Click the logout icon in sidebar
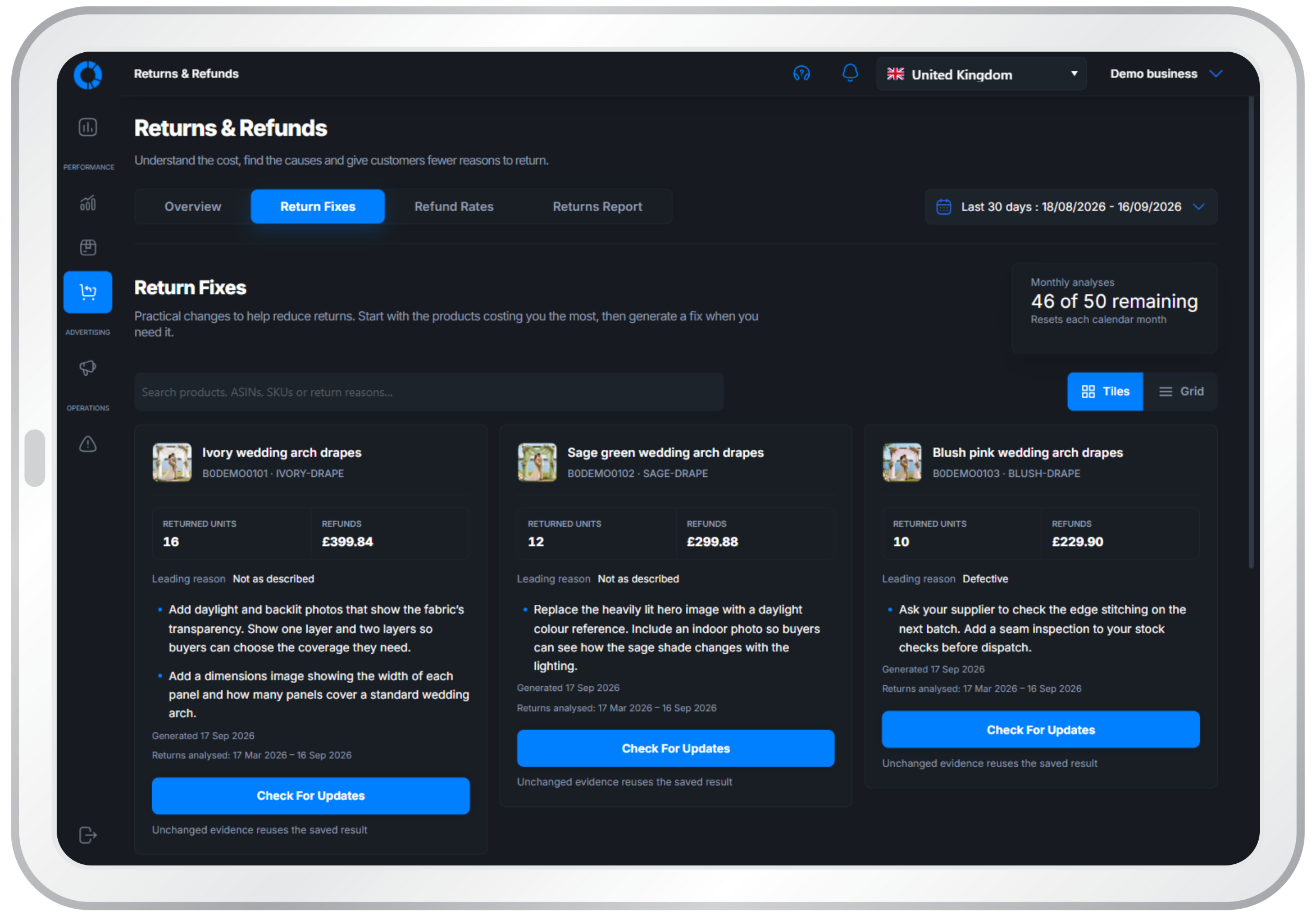1316x916 pixels. pos(88,835)
